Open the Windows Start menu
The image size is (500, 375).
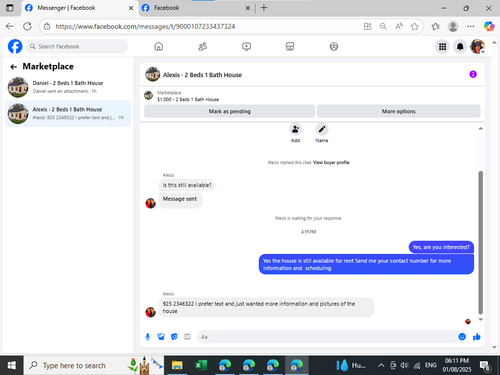tap(11, 365)
